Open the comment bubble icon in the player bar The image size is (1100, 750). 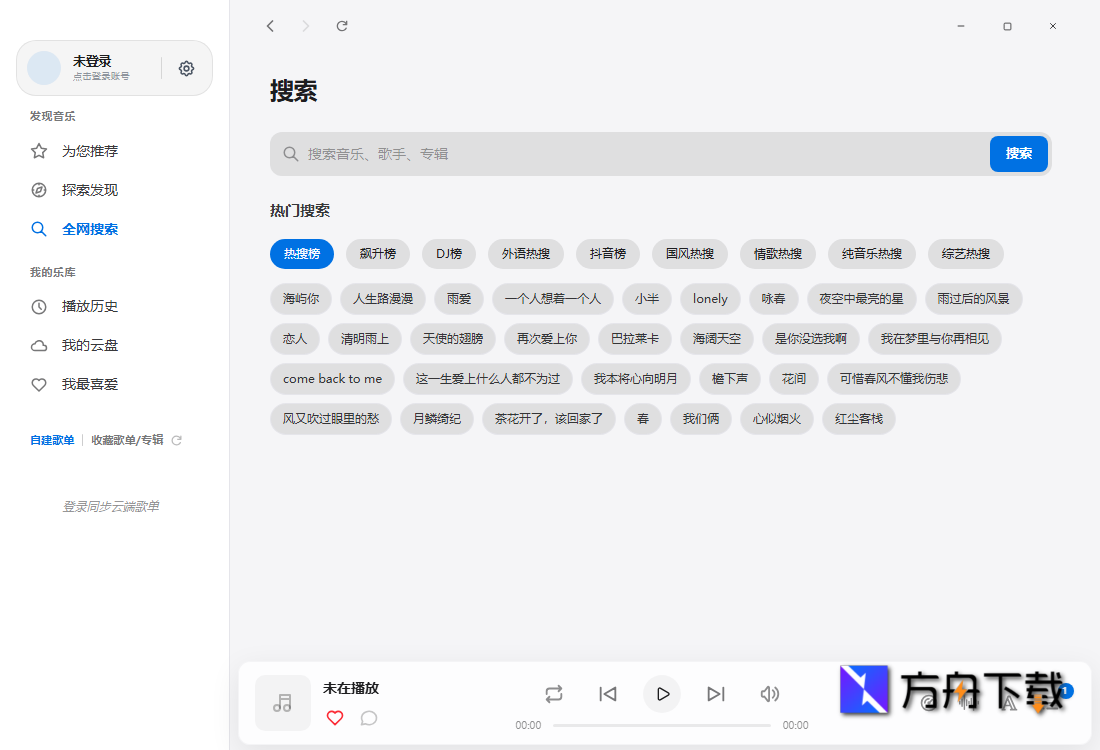(369, 718)
